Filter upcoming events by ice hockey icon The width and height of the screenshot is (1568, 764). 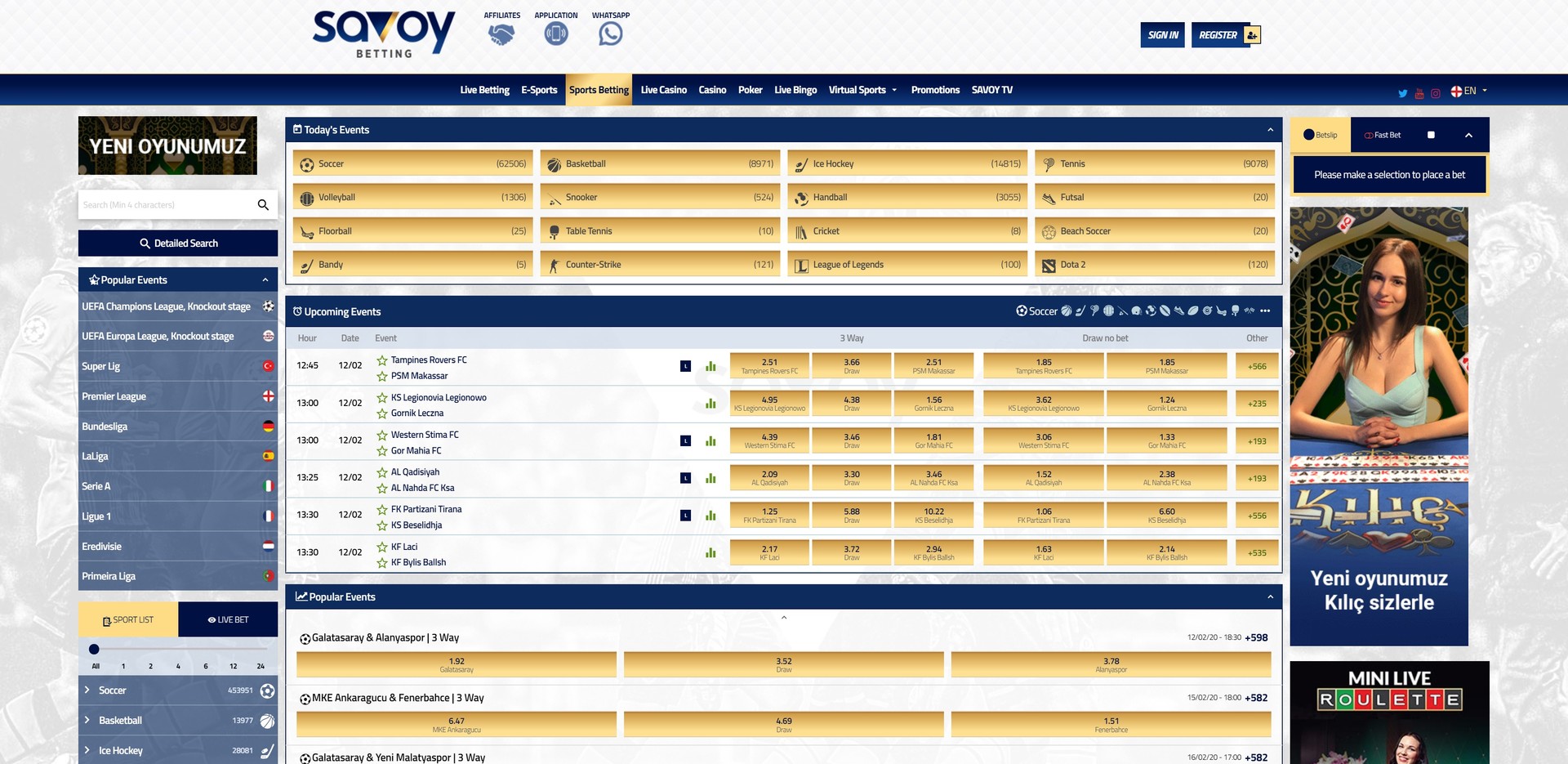(x=1080, y=311)
